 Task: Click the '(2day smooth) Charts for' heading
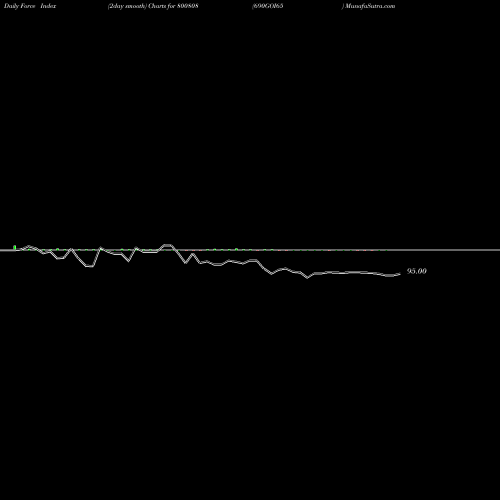tap(142, 6)
